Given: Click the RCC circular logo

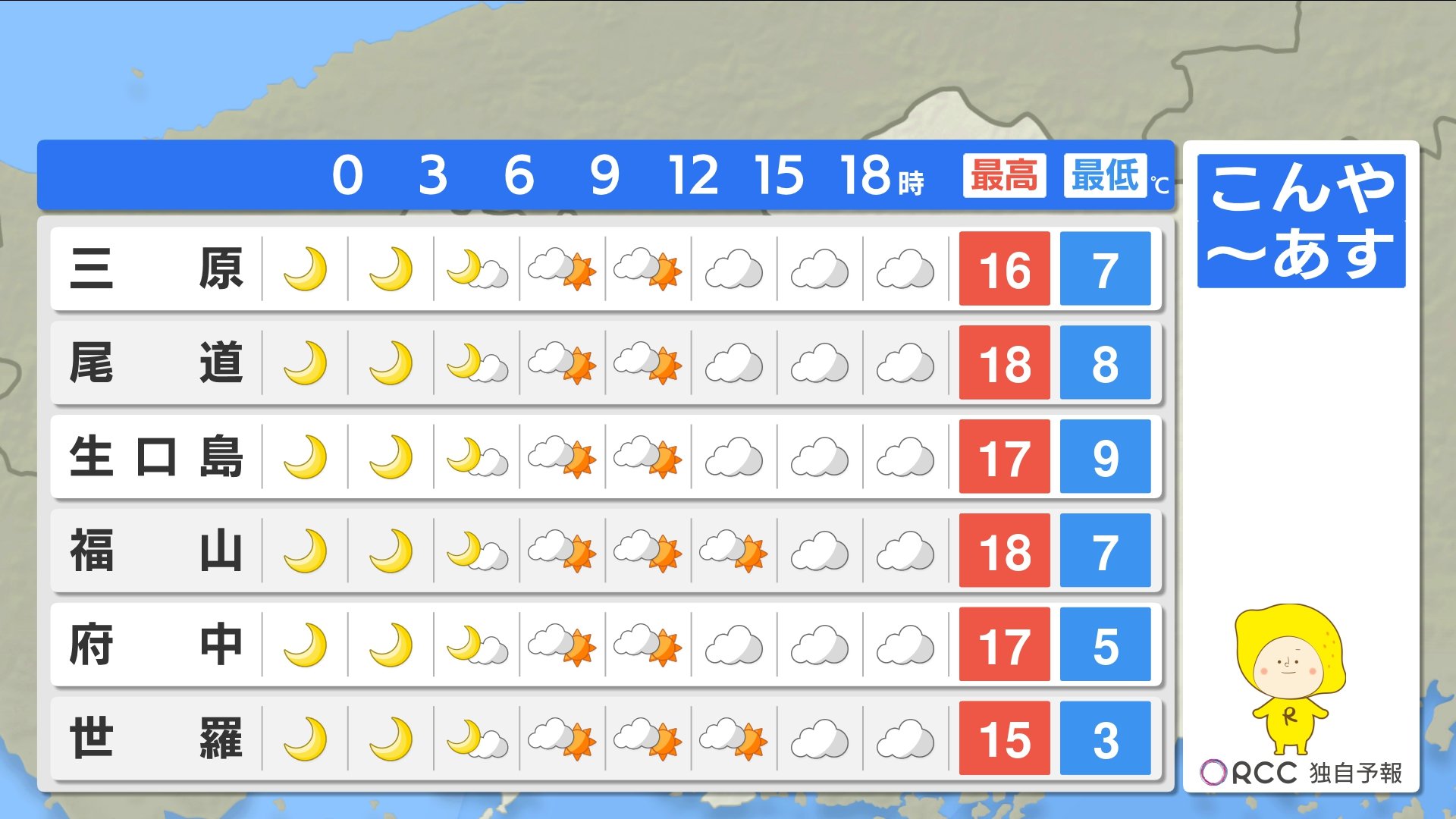Looking at the screenshot, I should click(x=1213, y=773).
